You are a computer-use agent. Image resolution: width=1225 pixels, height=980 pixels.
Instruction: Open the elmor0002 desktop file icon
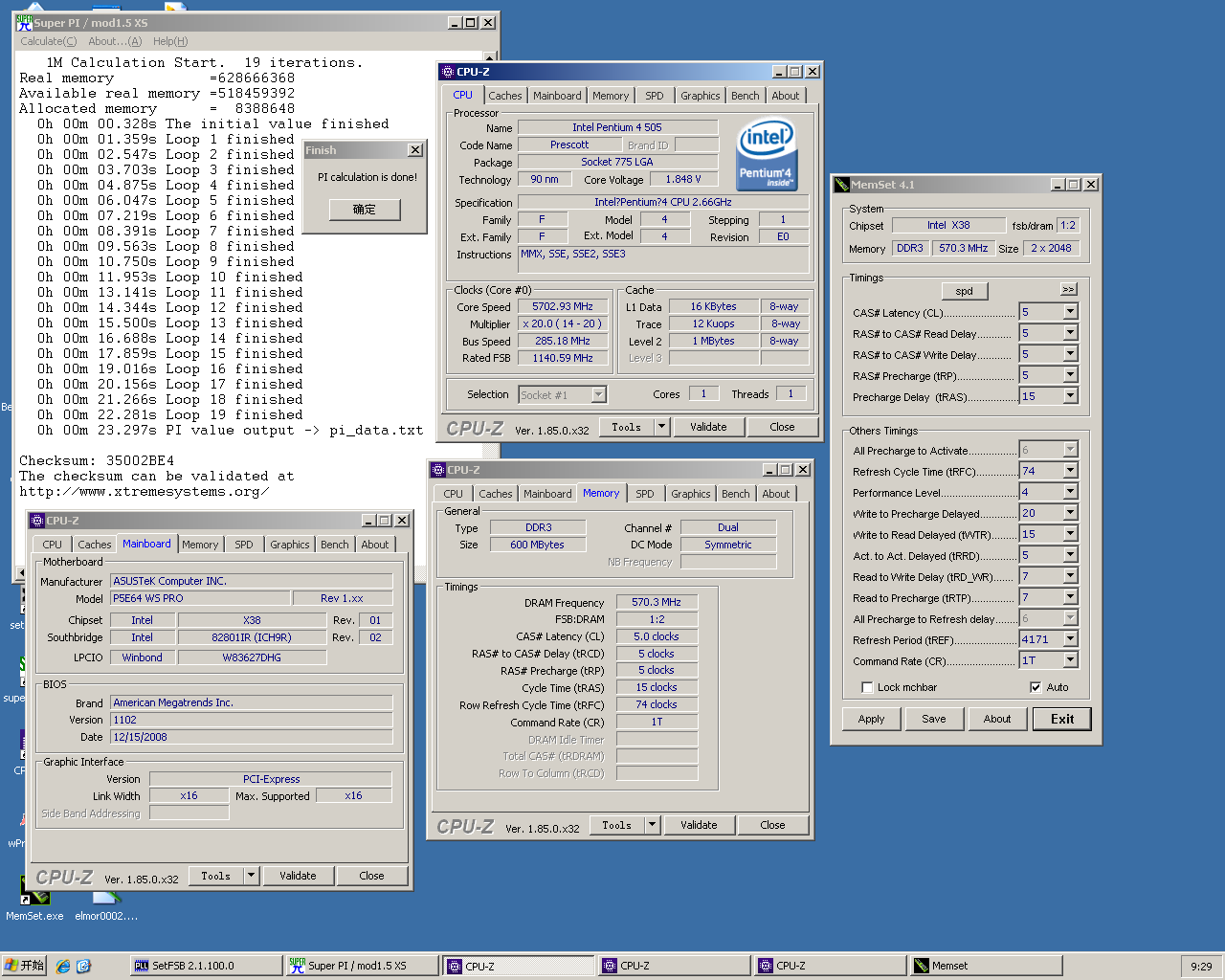tap(106, 903)
